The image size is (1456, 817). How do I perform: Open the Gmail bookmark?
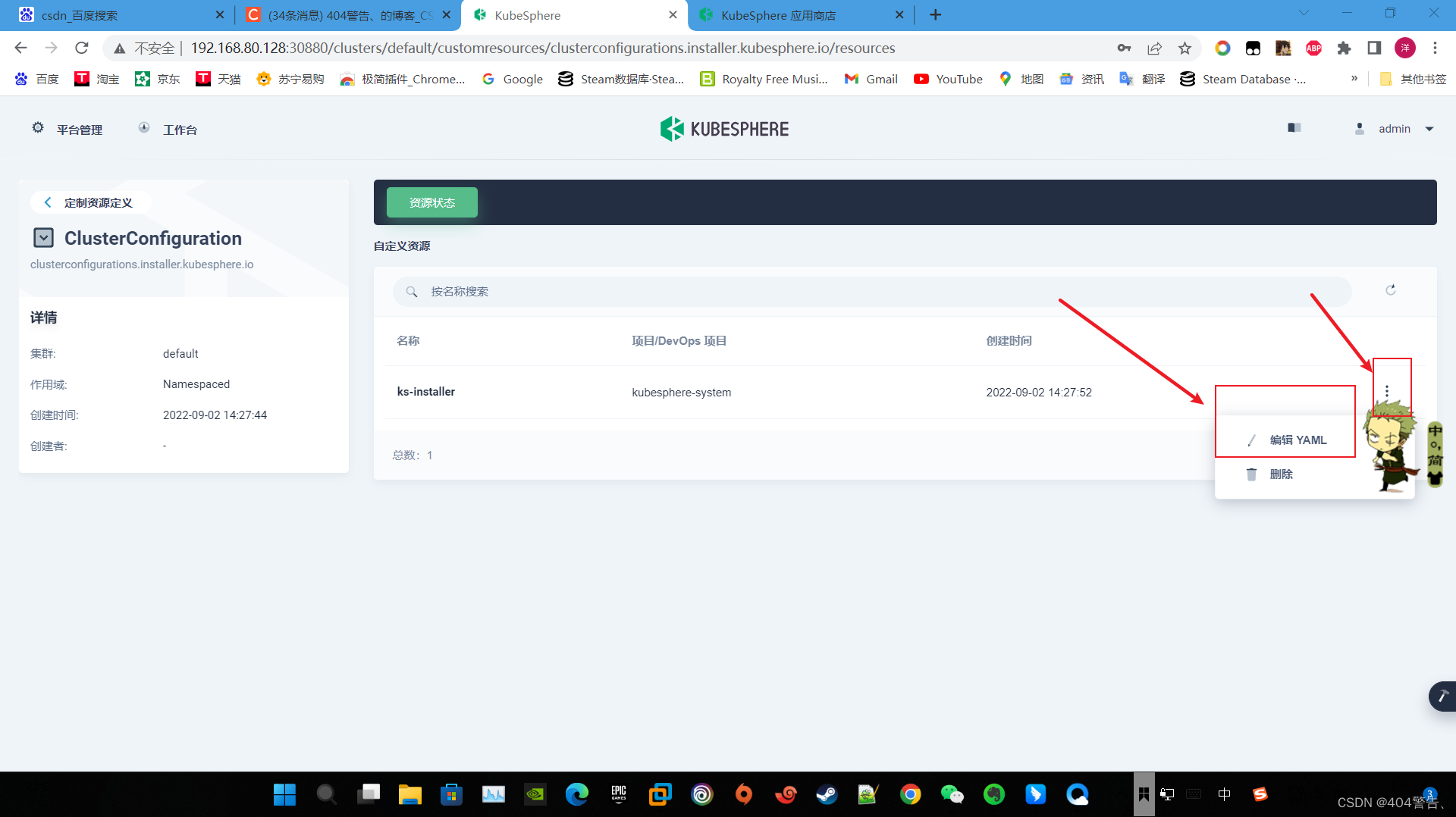[871, 79]
